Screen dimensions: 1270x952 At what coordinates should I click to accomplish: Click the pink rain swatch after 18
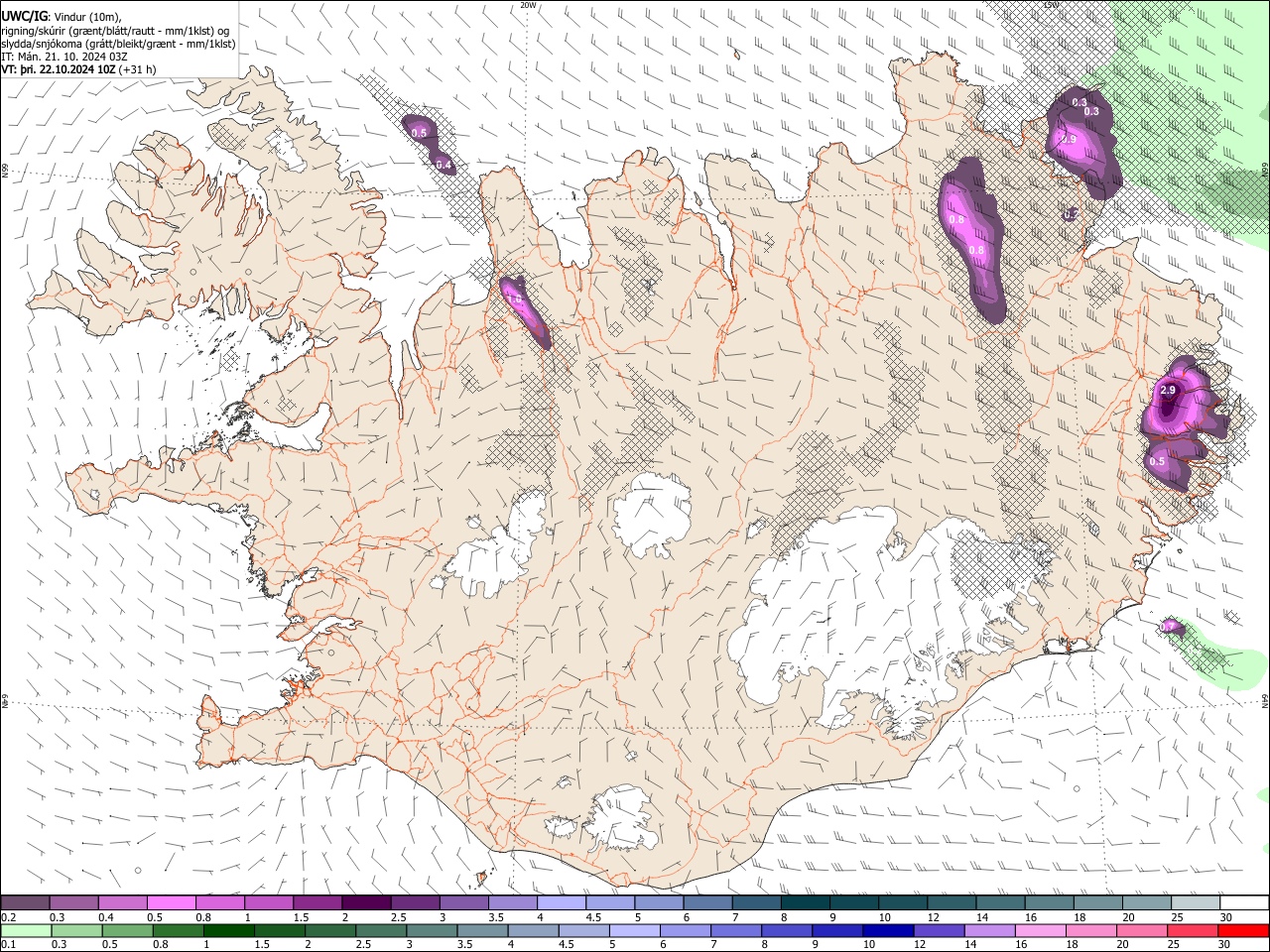pyautogui.click(x=1091, y=930)
